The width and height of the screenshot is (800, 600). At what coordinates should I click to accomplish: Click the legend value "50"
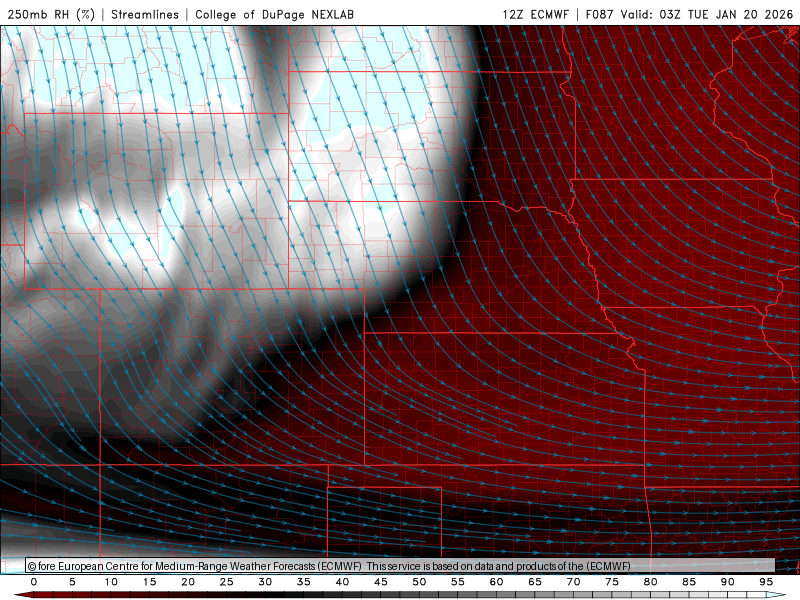419,582
